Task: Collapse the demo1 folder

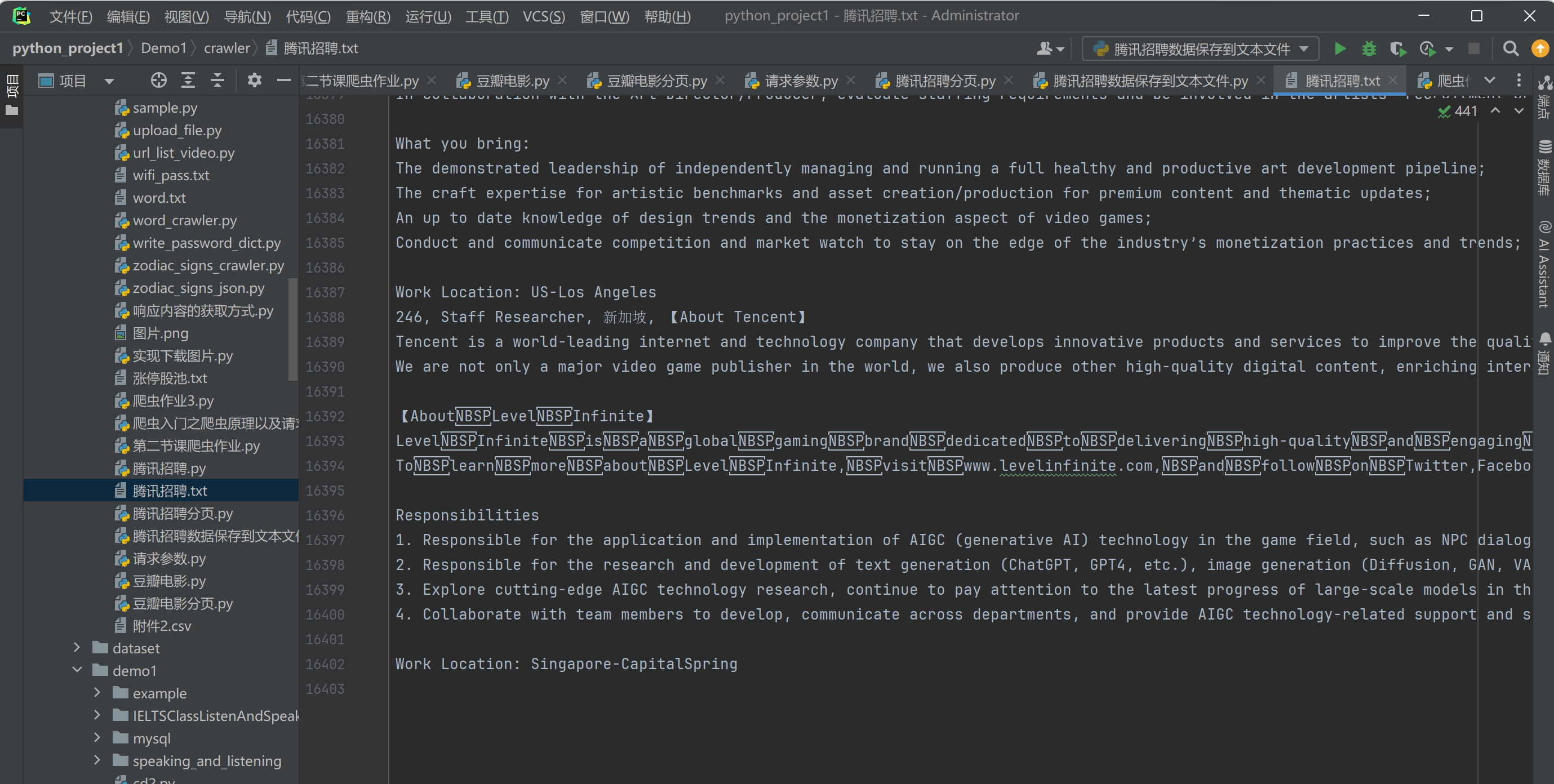Action: click(77, 670)
